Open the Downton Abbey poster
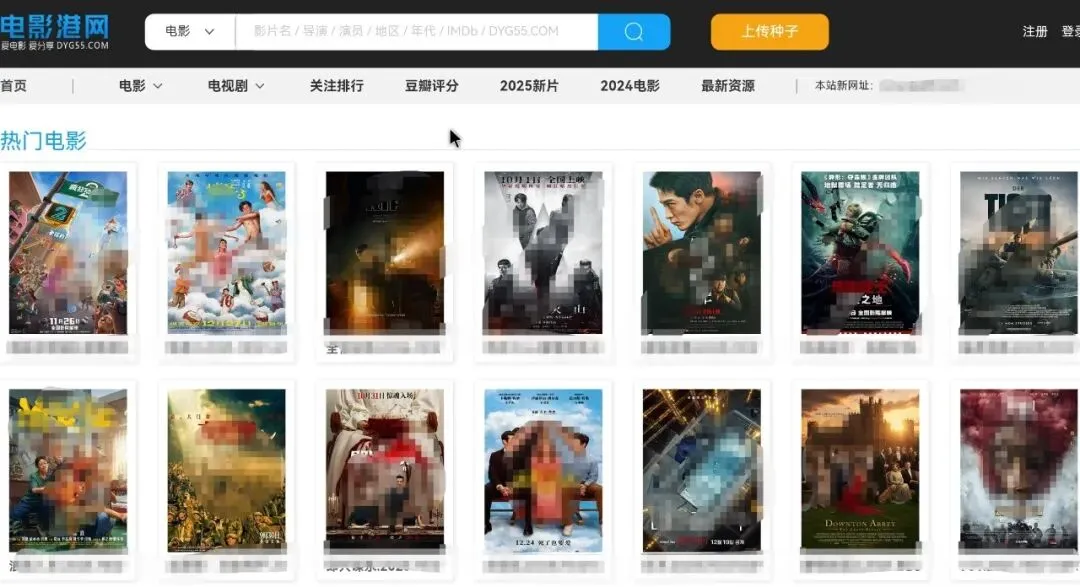 (x=860, y=471)
